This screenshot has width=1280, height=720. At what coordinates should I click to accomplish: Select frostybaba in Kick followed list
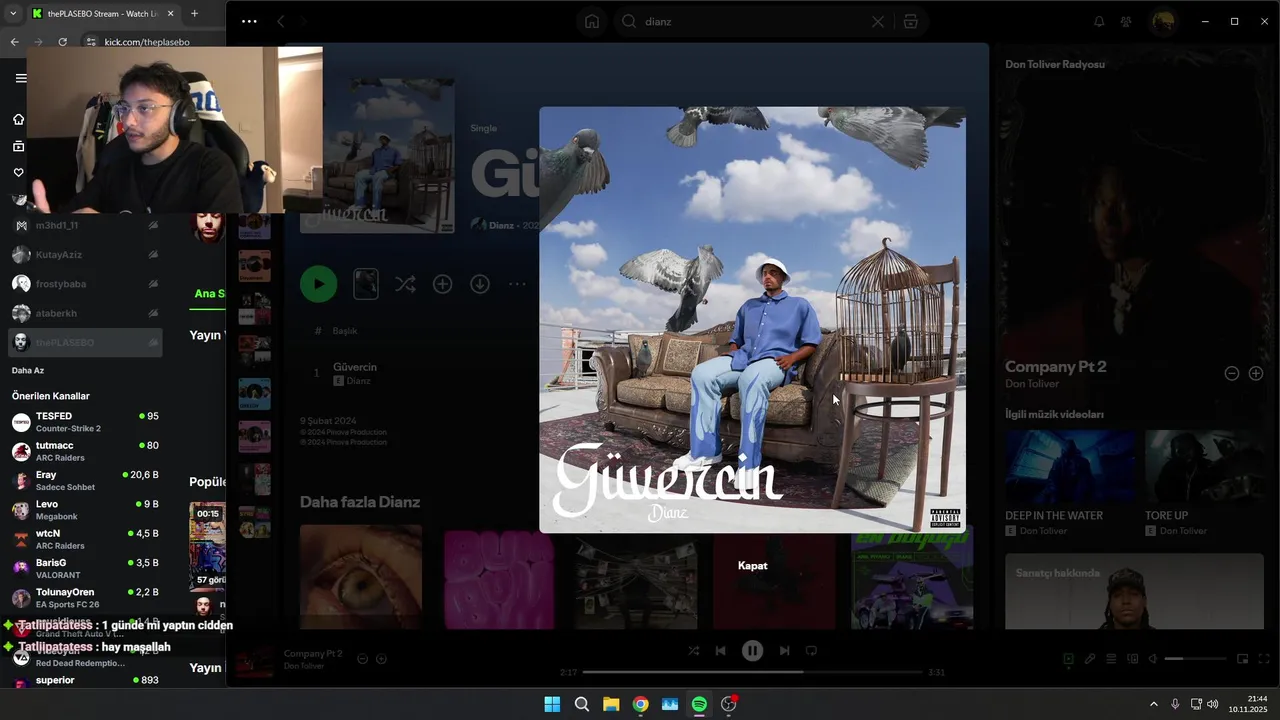[x=85, y=284]
